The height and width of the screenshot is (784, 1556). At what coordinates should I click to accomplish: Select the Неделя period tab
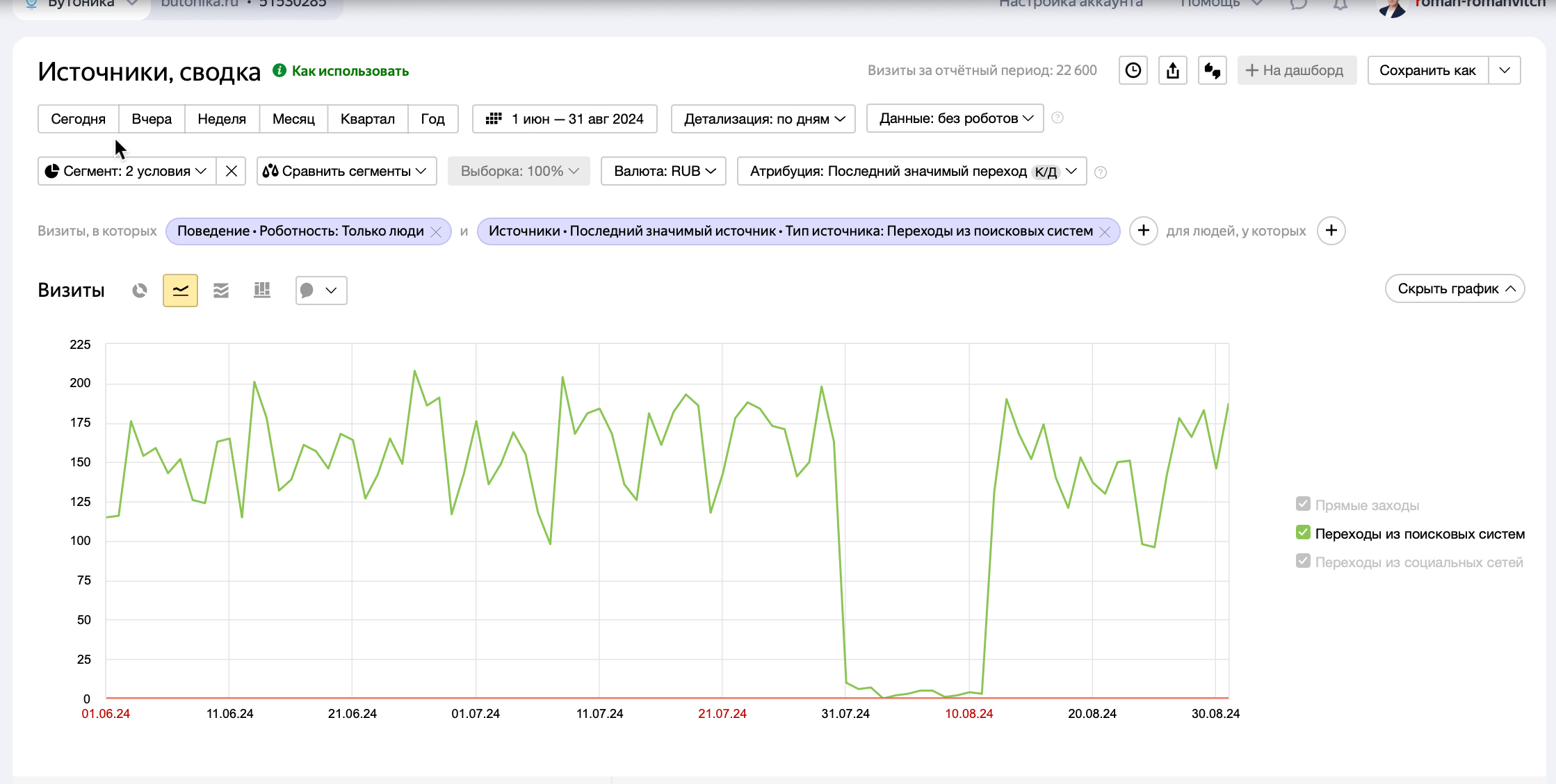(x=222, y=119)
